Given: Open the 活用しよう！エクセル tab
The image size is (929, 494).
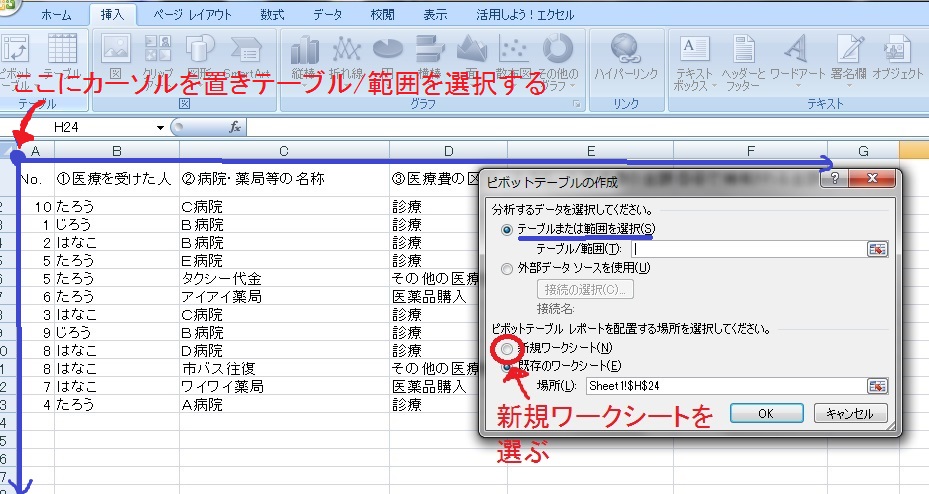Looking at the screenshot, I should [x=525, y=14].
